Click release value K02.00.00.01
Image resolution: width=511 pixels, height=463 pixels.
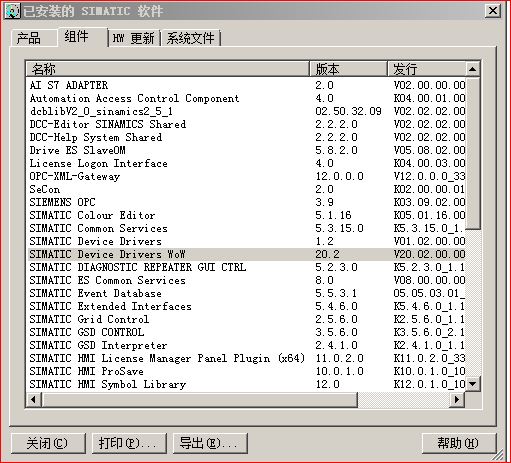[x=429, y=189]
